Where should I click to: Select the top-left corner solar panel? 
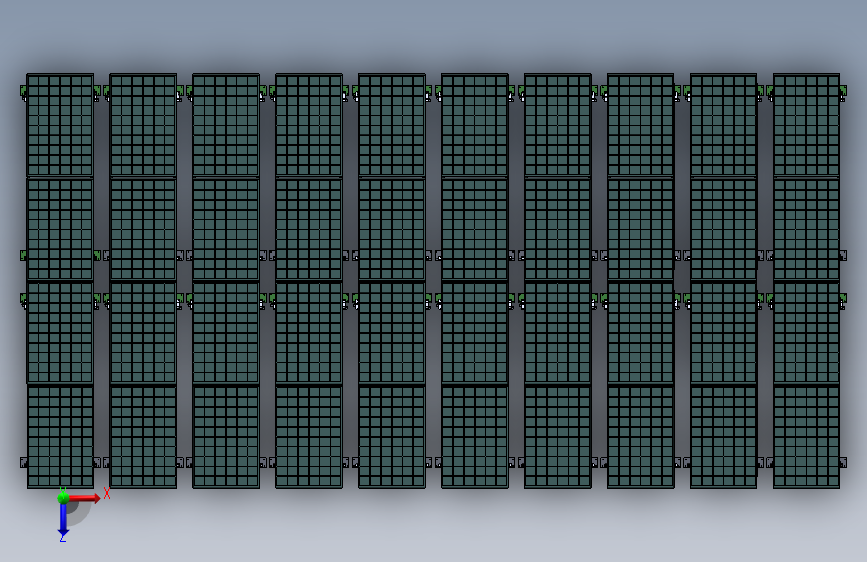[x=60, y=126]
